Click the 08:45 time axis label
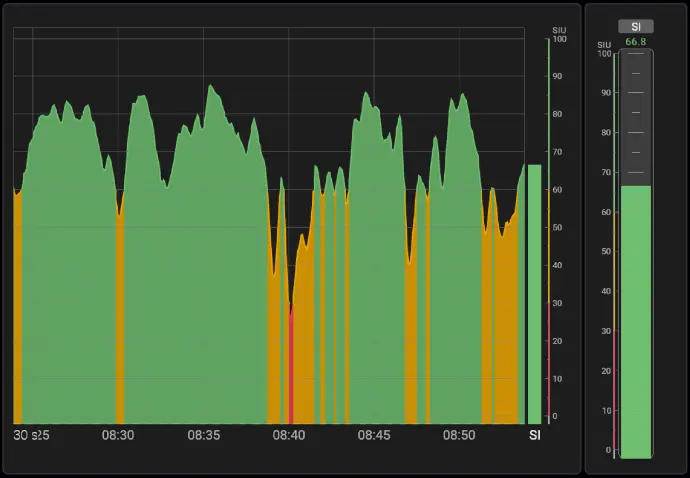The width and height of the screenshot is (690, 478). click(x=374, y=435)
